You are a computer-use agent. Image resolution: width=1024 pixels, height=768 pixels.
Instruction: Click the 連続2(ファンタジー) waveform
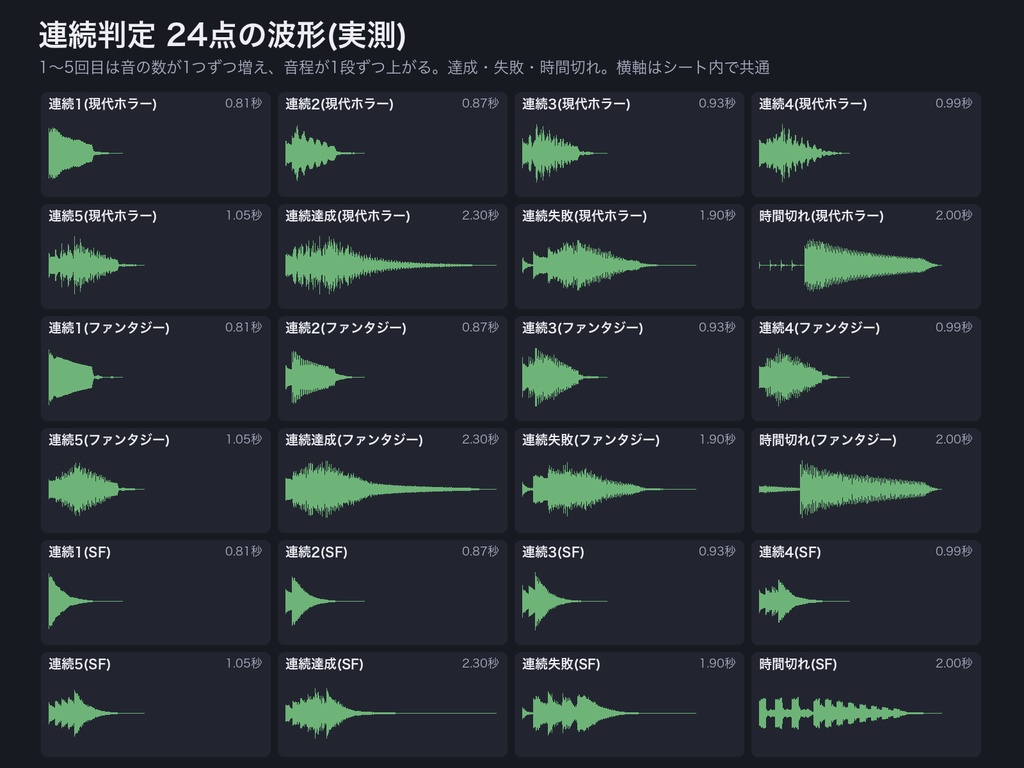325,377
